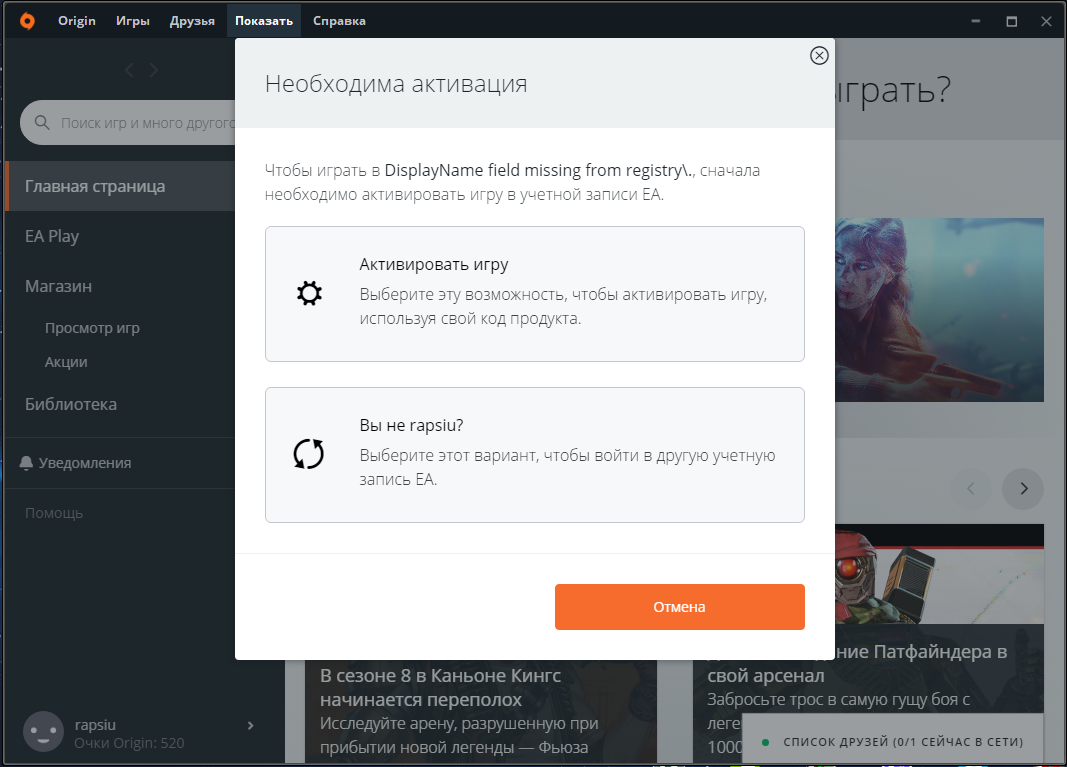1067x767 pixels.
Task: Maximize the Origin window
Action: coord(1012,21)
